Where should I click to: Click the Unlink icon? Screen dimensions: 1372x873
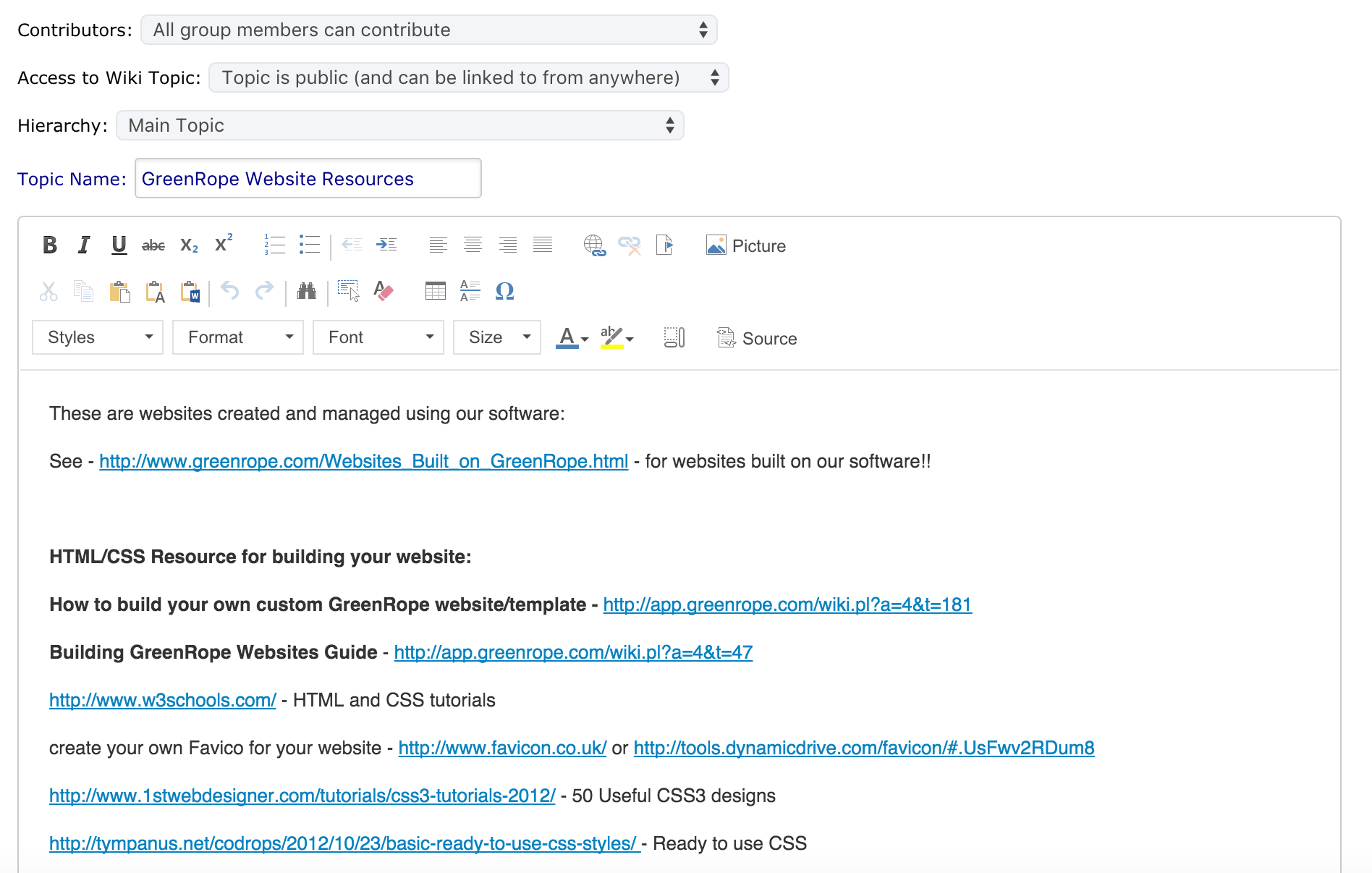pyautogui.click(x=630, y=245)
